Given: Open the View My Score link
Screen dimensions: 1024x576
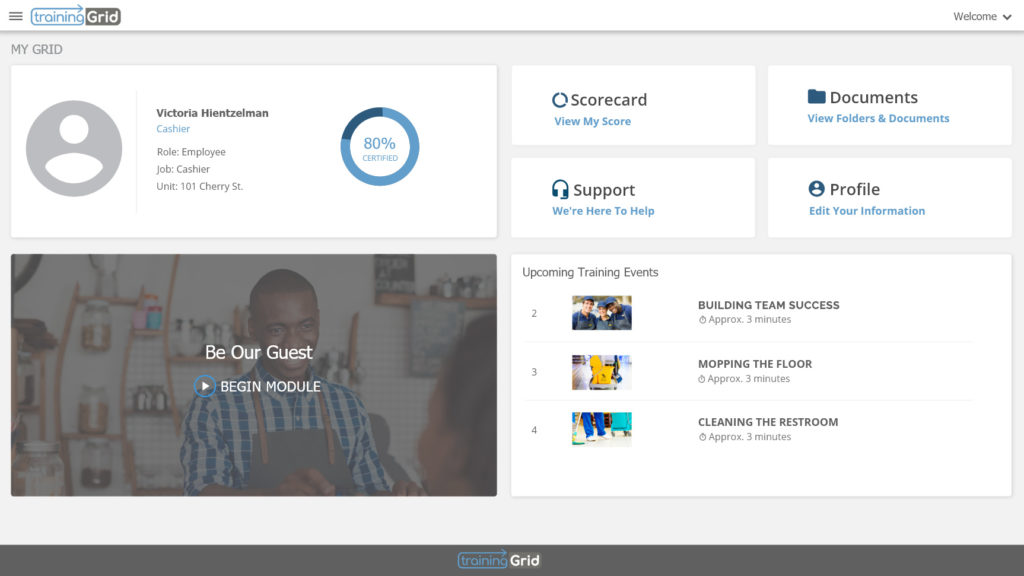Looking at the screenshot, I should [592, 121].
